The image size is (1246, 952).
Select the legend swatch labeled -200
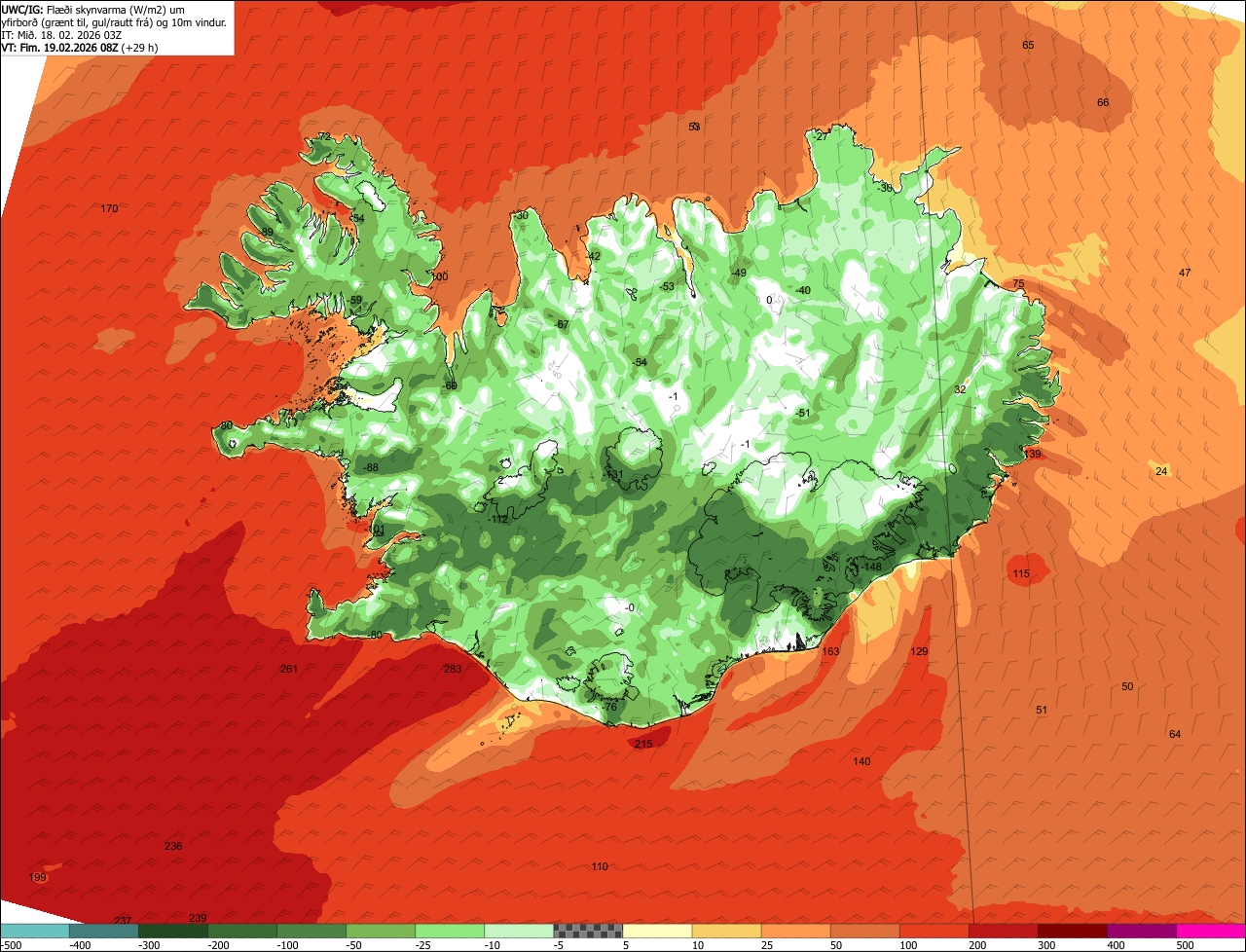point(241,931)
